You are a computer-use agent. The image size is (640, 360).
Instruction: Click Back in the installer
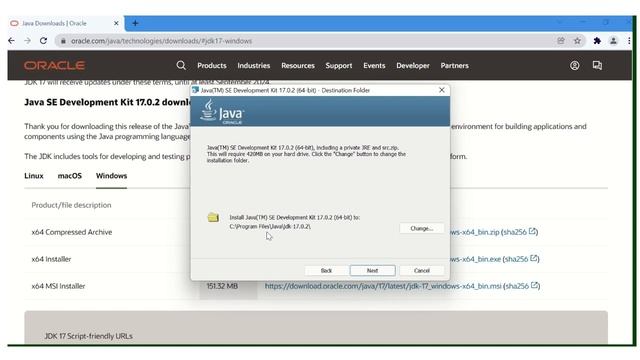pos(326,270)
